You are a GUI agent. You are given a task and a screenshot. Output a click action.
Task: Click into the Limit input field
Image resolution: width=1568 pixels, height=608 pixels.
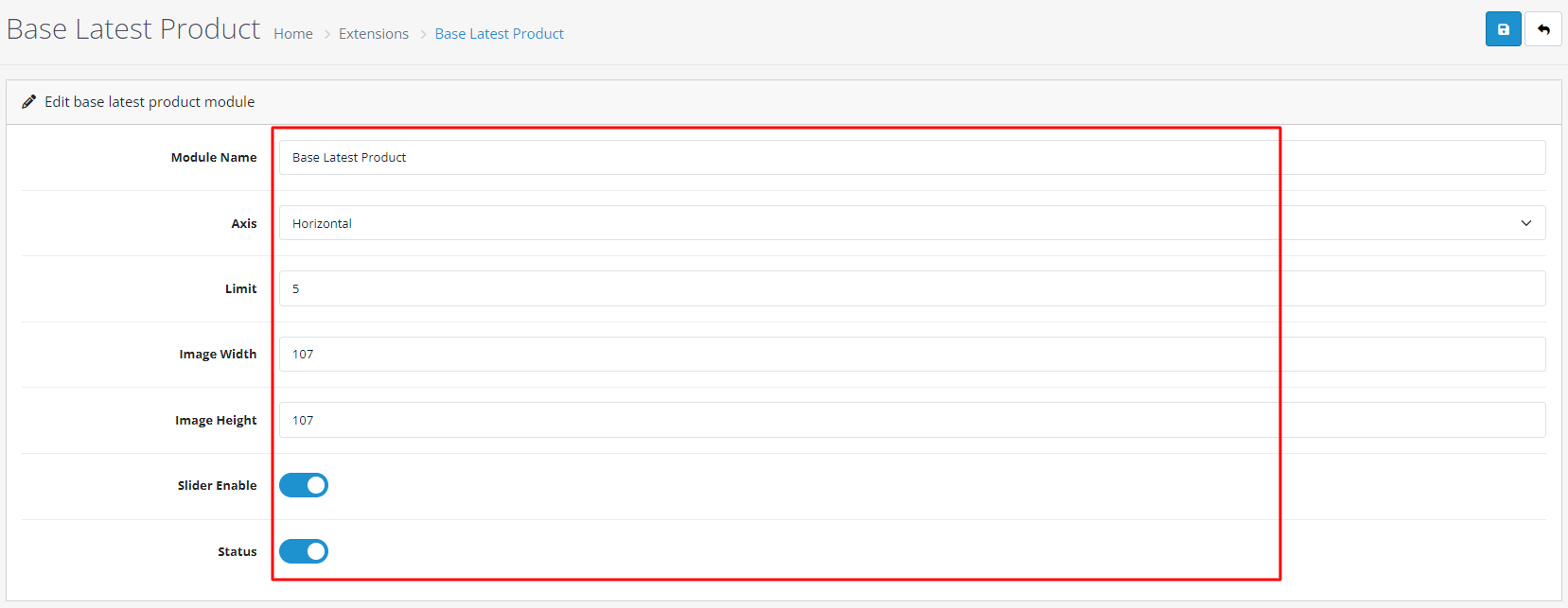coord(911,288)
